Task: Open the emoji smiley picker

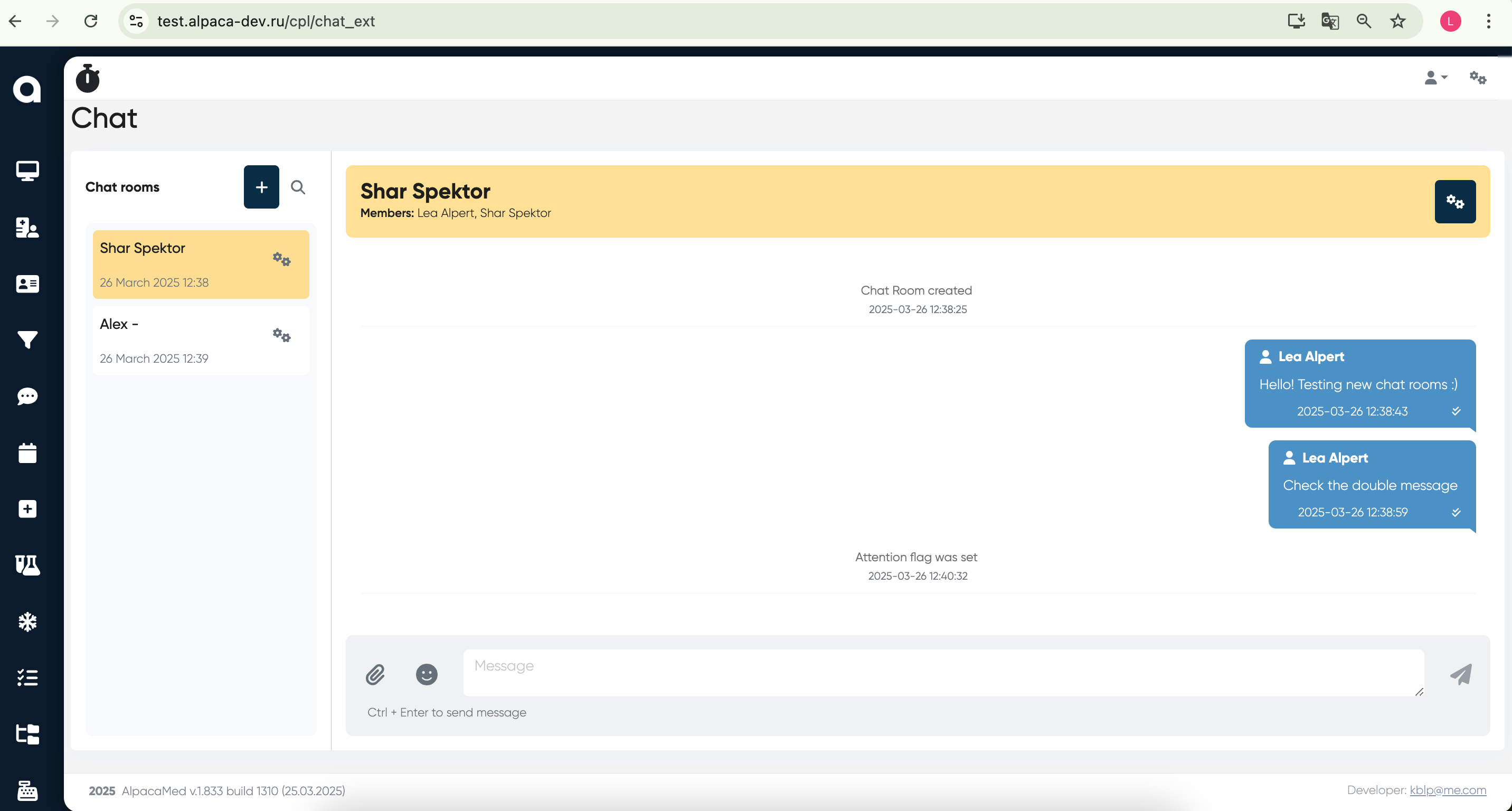Action: [427, 674]
